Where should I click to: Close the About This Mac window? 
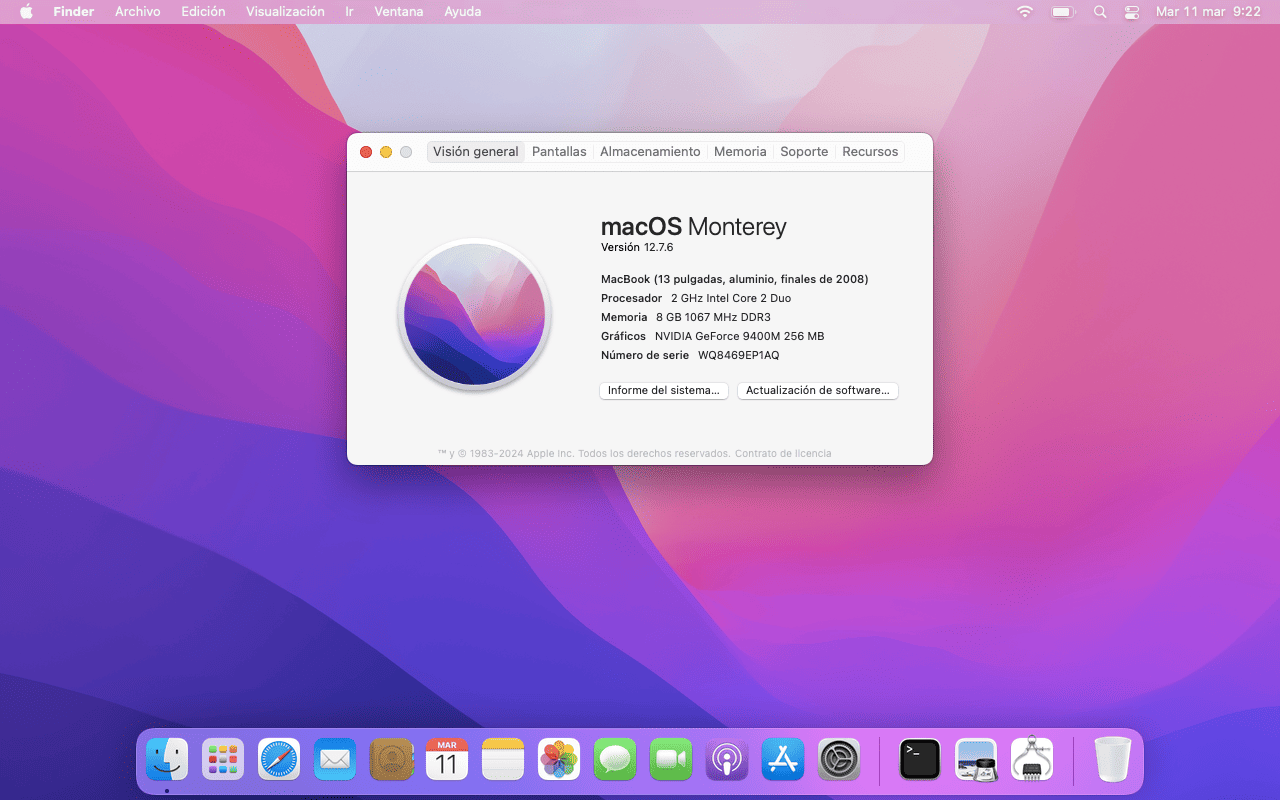(366, 152)
